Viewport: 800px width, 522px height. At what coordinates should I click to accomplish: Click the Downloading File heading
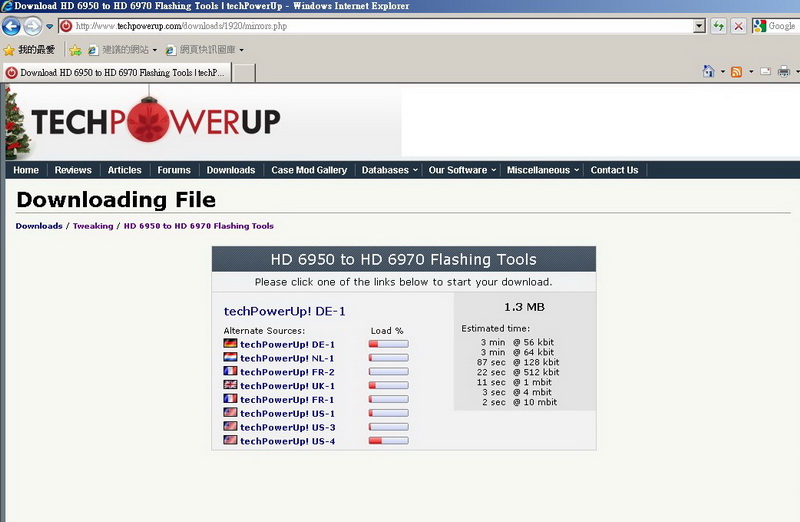(116, 200)
